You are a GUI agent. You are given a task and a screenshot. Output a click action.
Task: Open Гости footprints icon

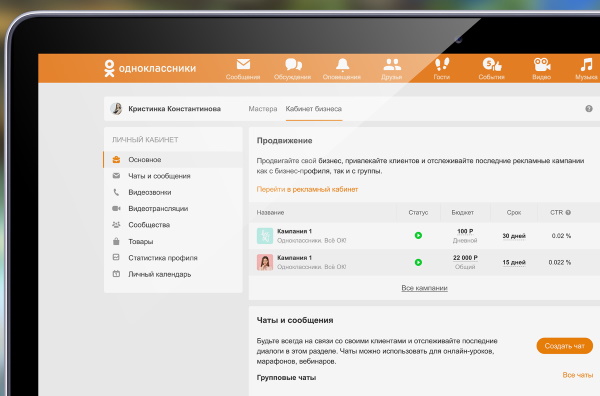click(442, 64)
